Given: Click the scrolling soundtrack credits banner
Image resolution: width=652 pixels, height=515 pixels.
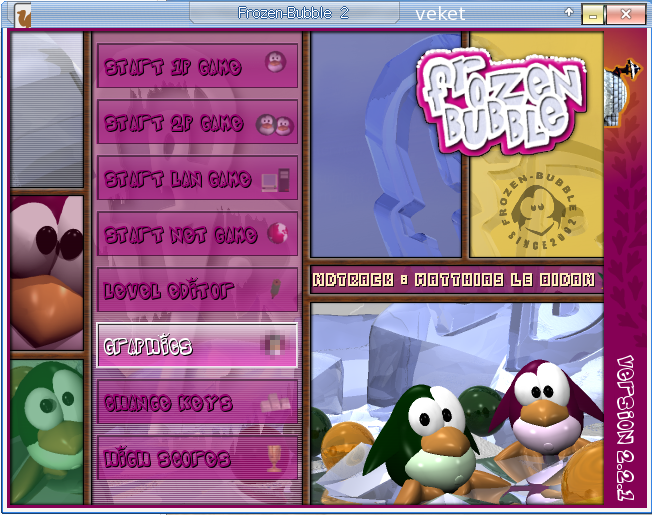Looking at the screenshot, I should 457,280.
